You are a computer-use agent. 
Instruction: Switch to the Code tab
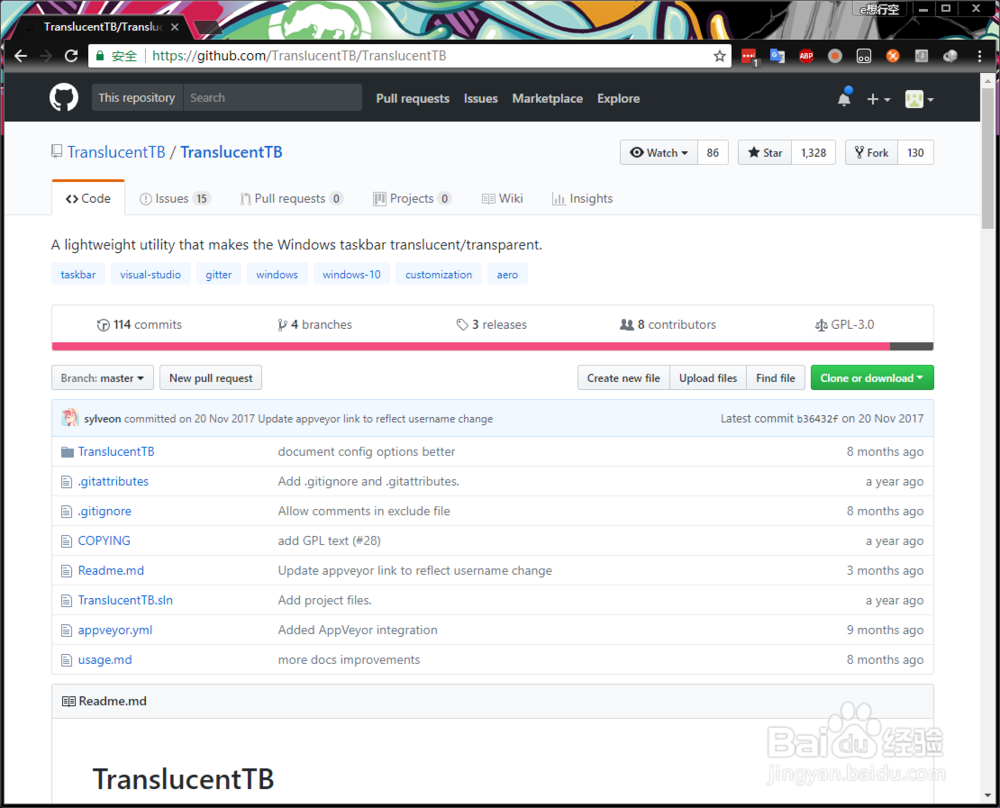tap(88, 198)
